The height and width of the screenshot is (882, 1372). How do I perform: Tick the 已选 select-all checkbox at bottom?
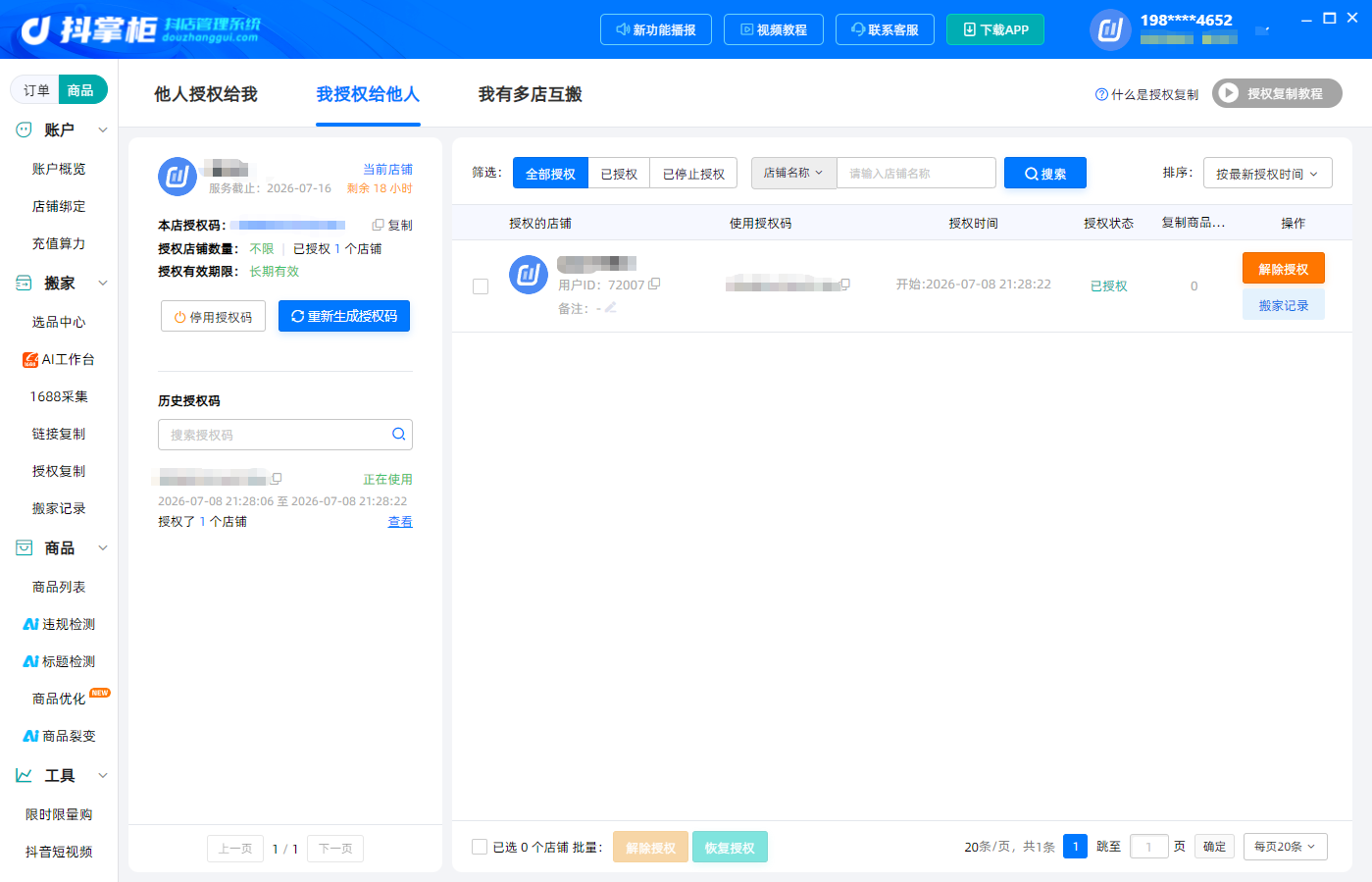click(480, 847)
